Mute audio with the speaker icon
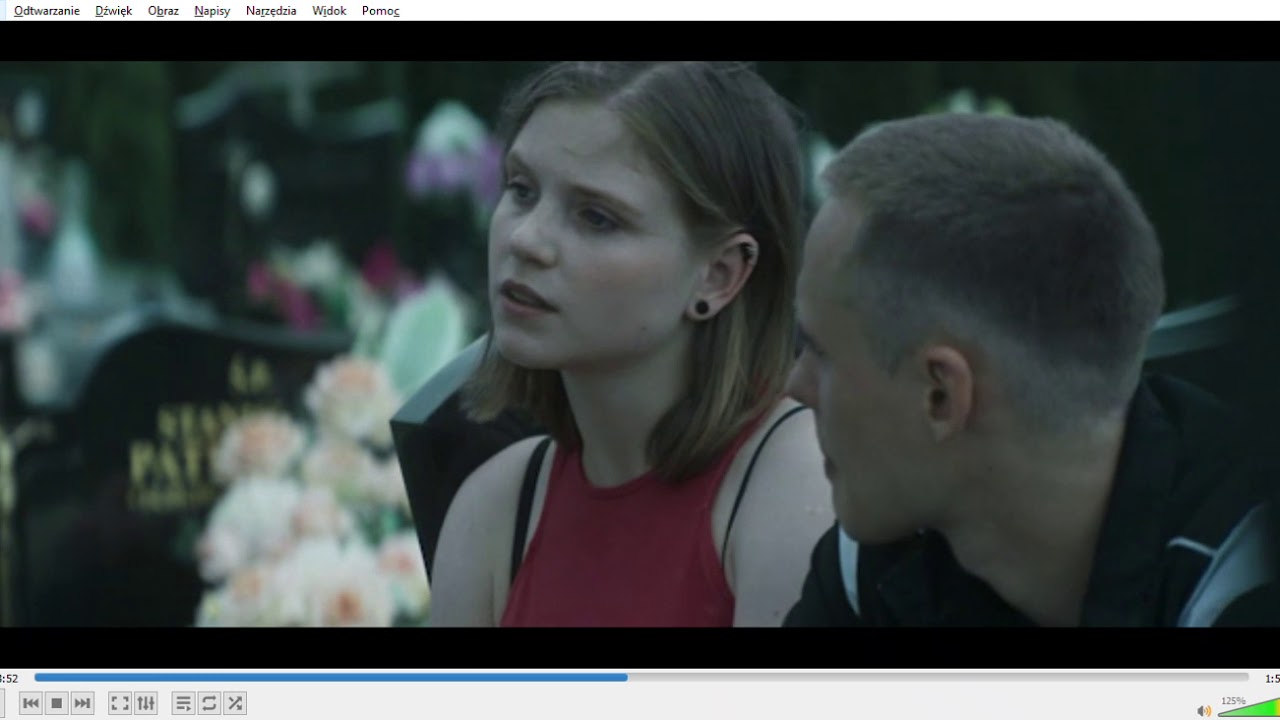 point(1204,711)
